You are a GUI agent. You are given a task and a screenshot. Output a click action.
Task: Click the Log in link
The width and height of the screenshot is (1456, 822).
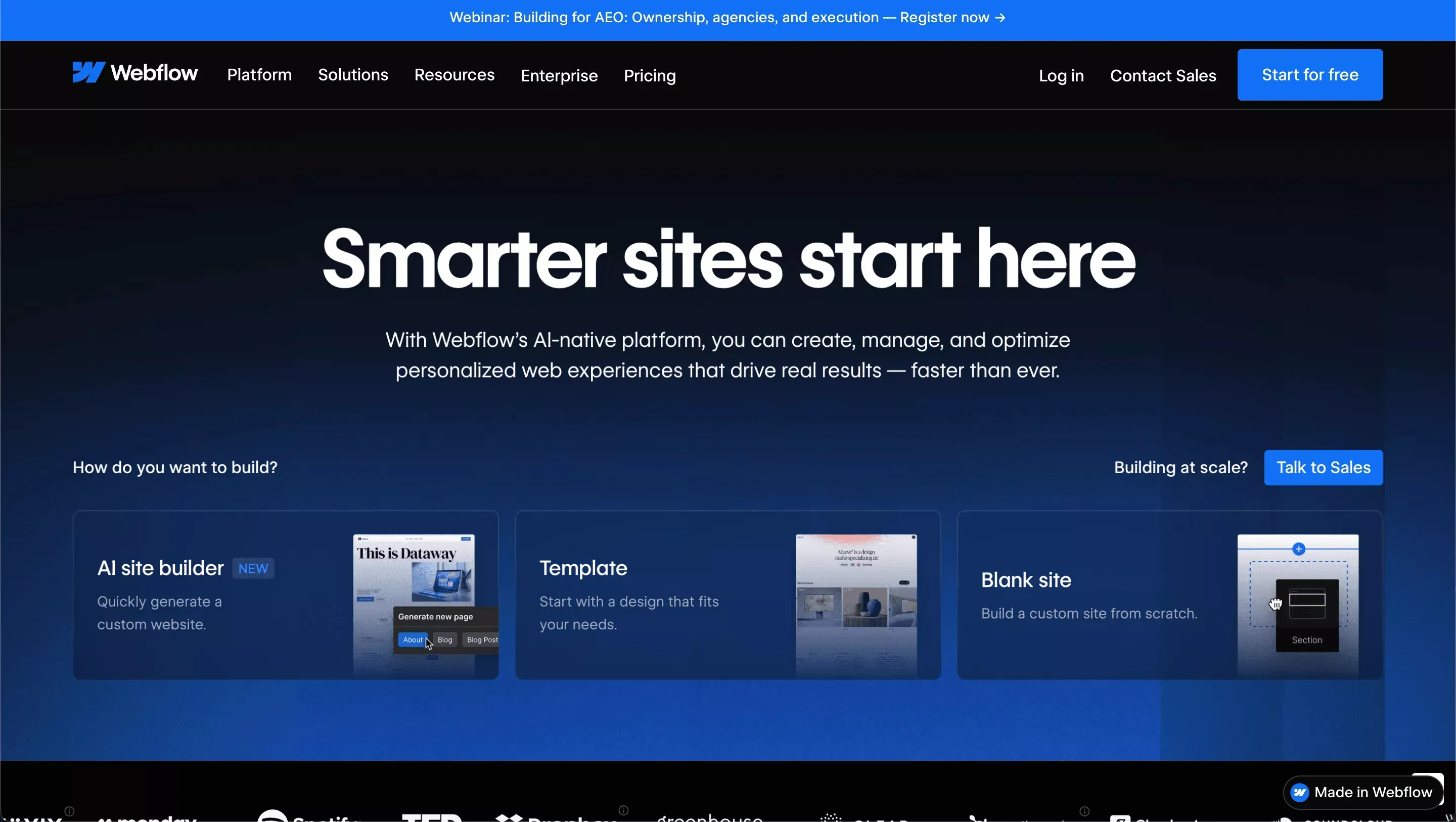(1061, 75)
